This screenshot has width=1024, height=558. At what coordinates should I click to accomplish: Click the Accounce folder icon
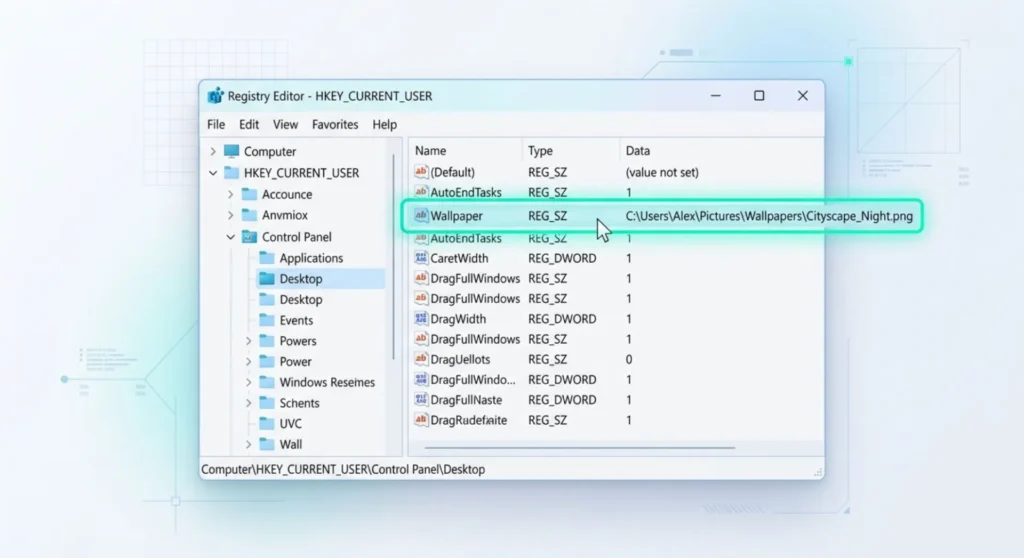[x=249, y=194]
